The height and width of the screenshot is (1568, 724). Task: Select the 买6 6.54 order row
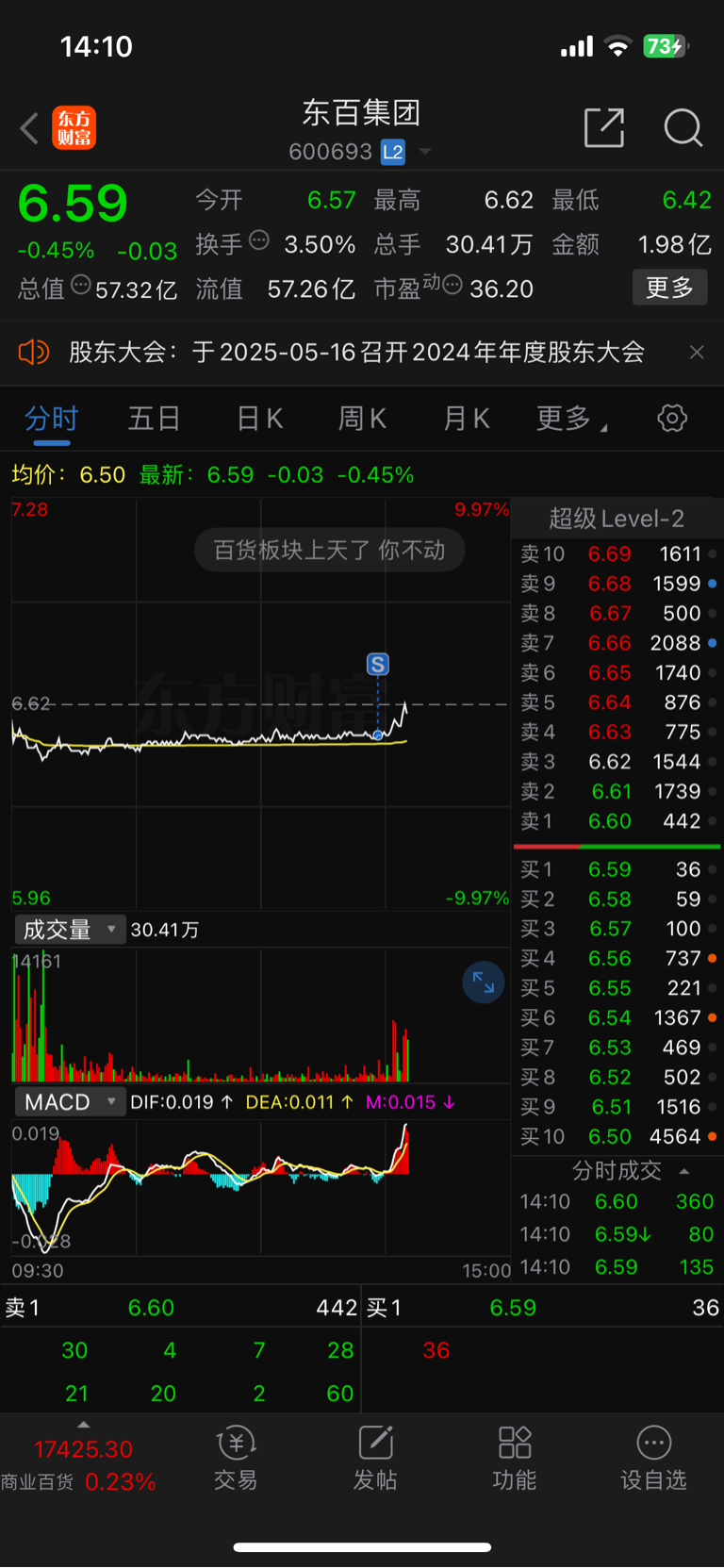(x=617, y=1018)
